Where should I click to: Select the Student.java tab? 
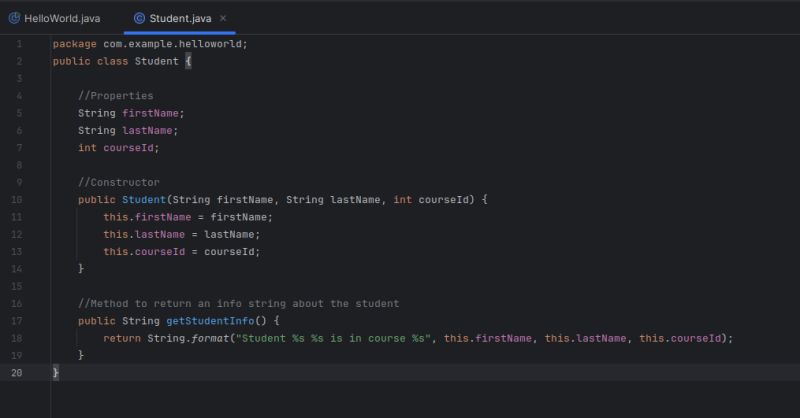pos(180,18)
